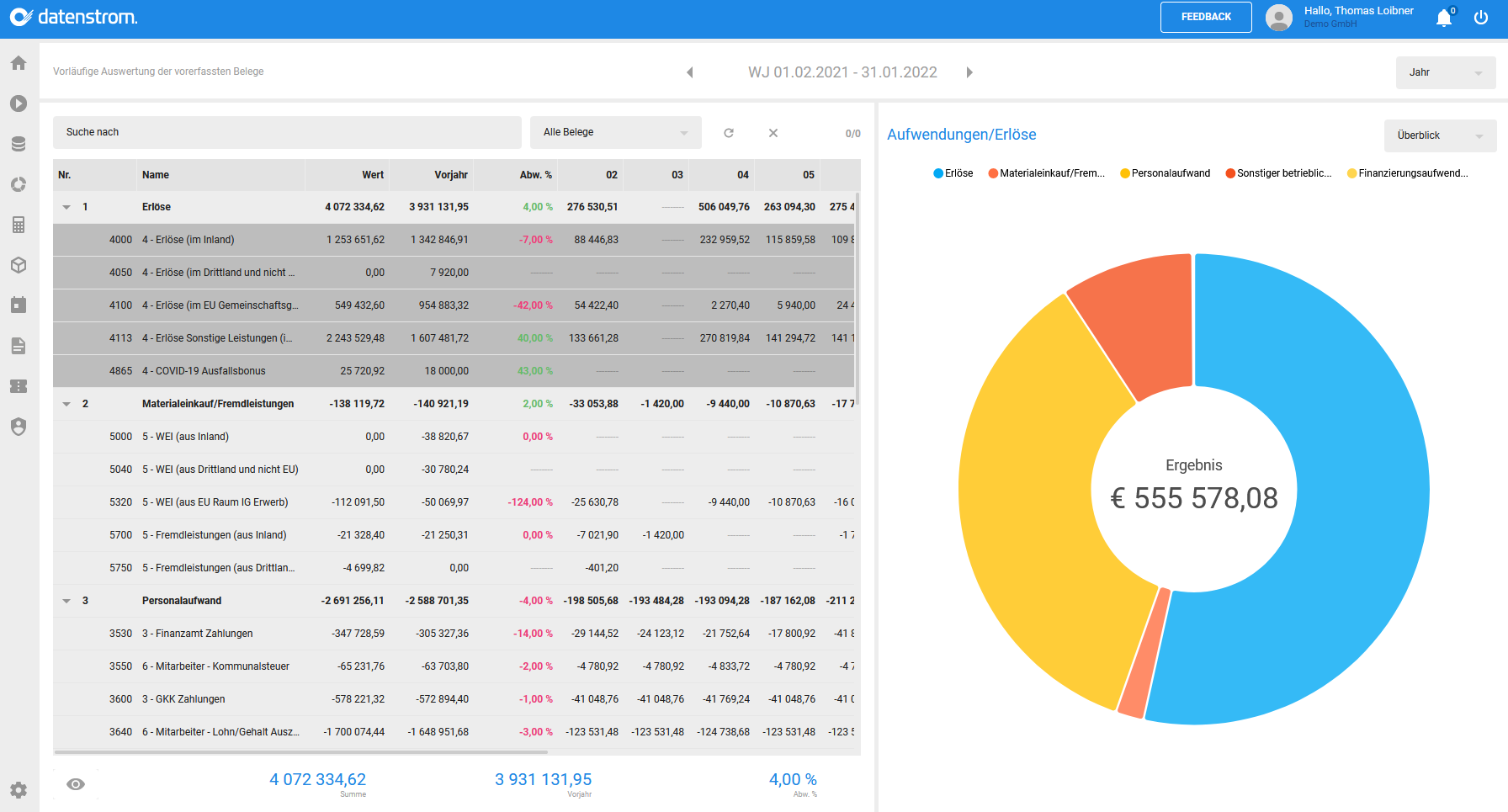The image size is (1508, 812).
Task: Open the Überblick chart dropdown
Action: tap(1440, 135)
